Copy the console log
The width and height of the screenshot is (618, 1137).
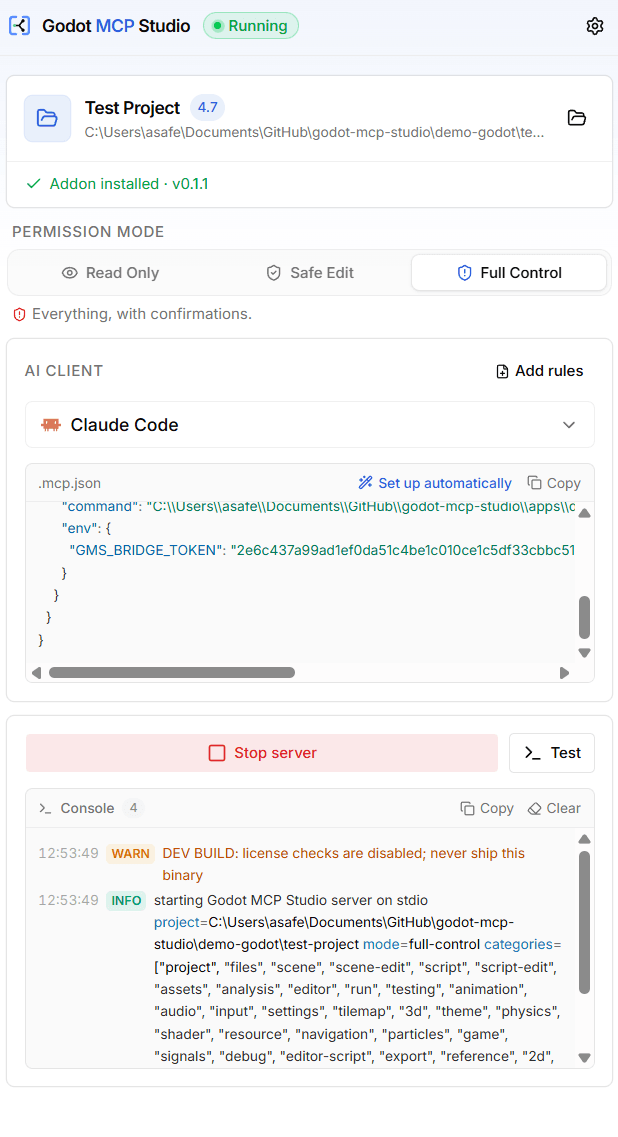pyautogui.click(x=487, y=809)
